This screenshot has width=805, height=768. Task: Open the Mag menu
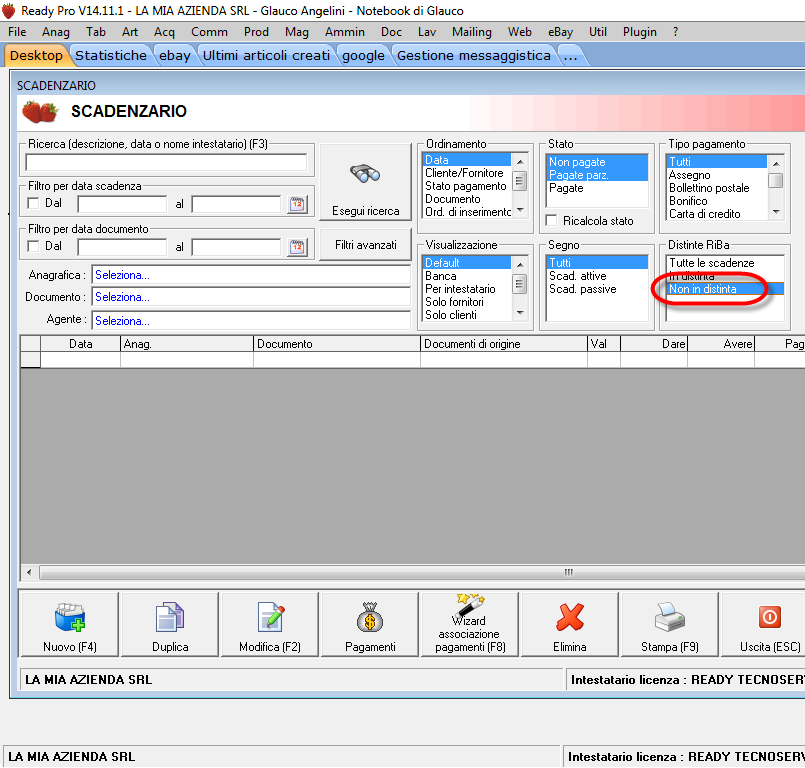pyautogui.click(x=297, y=32)
